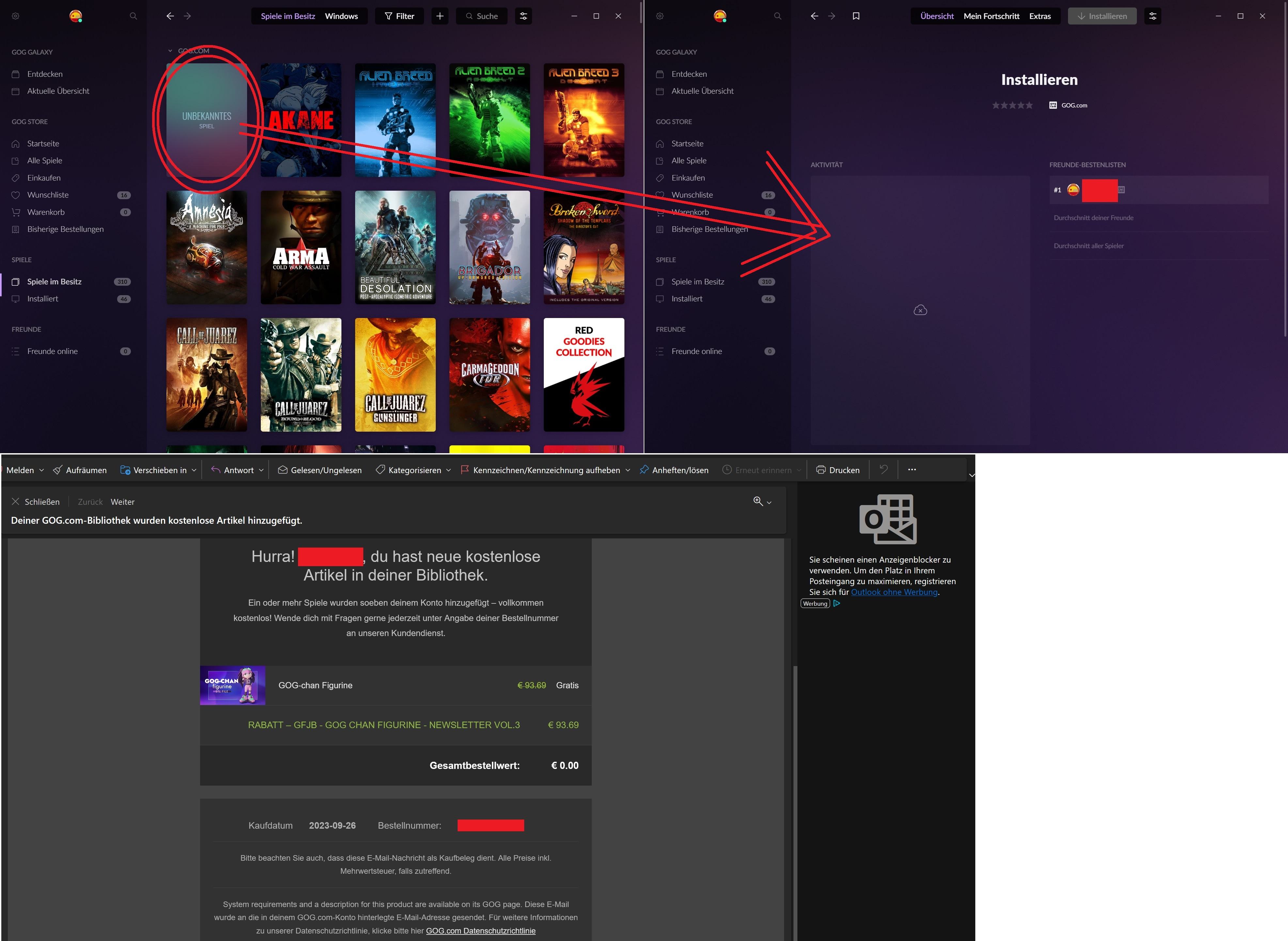
Task: Open settings gear in left GOG Galaxy window
Action: [15, 16]
